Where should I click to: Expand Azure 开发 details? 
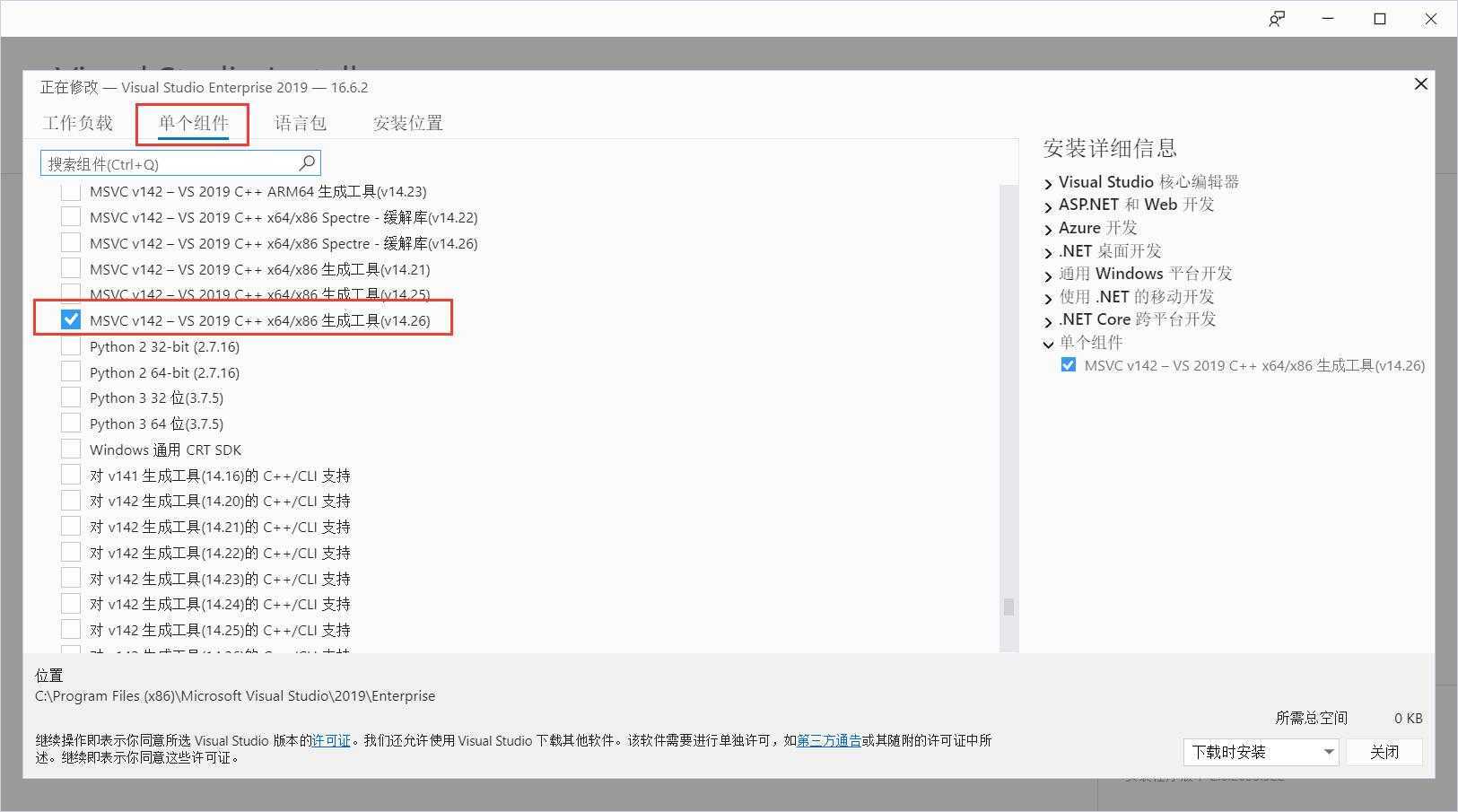[1048, 229]
